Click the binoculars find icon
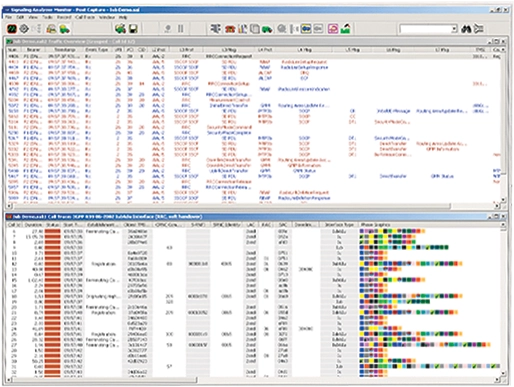 tap(466, 29)
